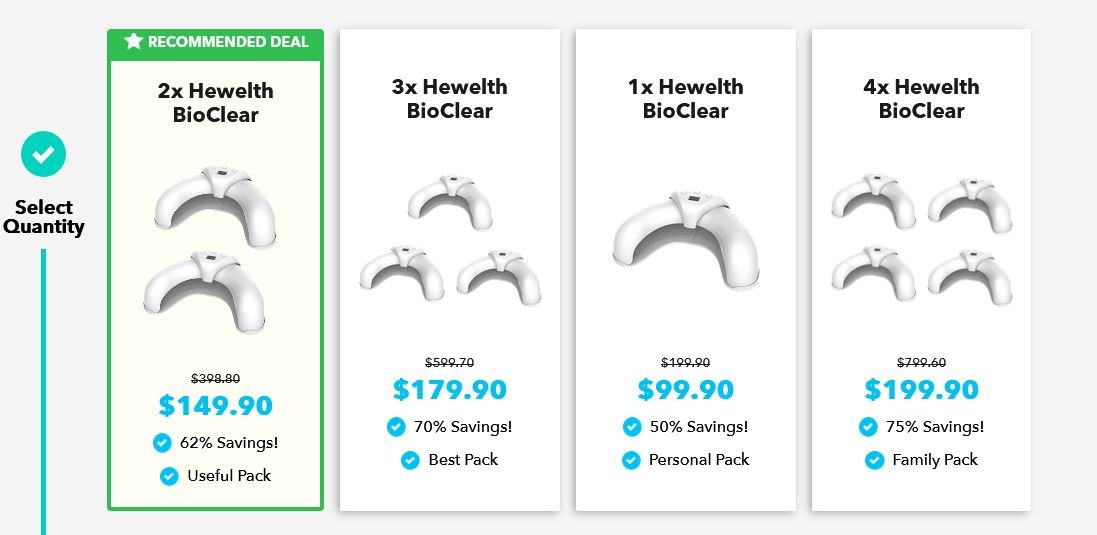
Task: Click checkmark icon beside Best Pack
Action: 410,459
